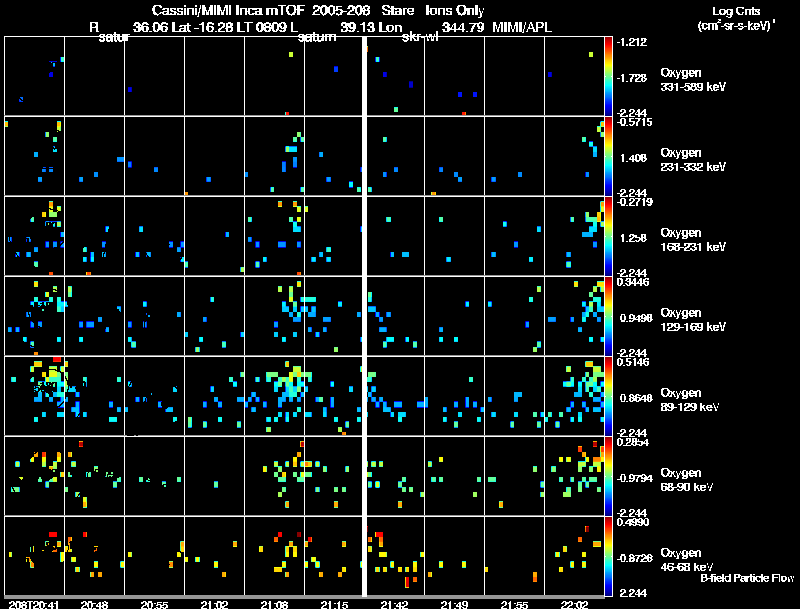Select the Oxygen 331-589 keV panel at 20:55
This screenshot has height=609, width=800.
(155, 76)
